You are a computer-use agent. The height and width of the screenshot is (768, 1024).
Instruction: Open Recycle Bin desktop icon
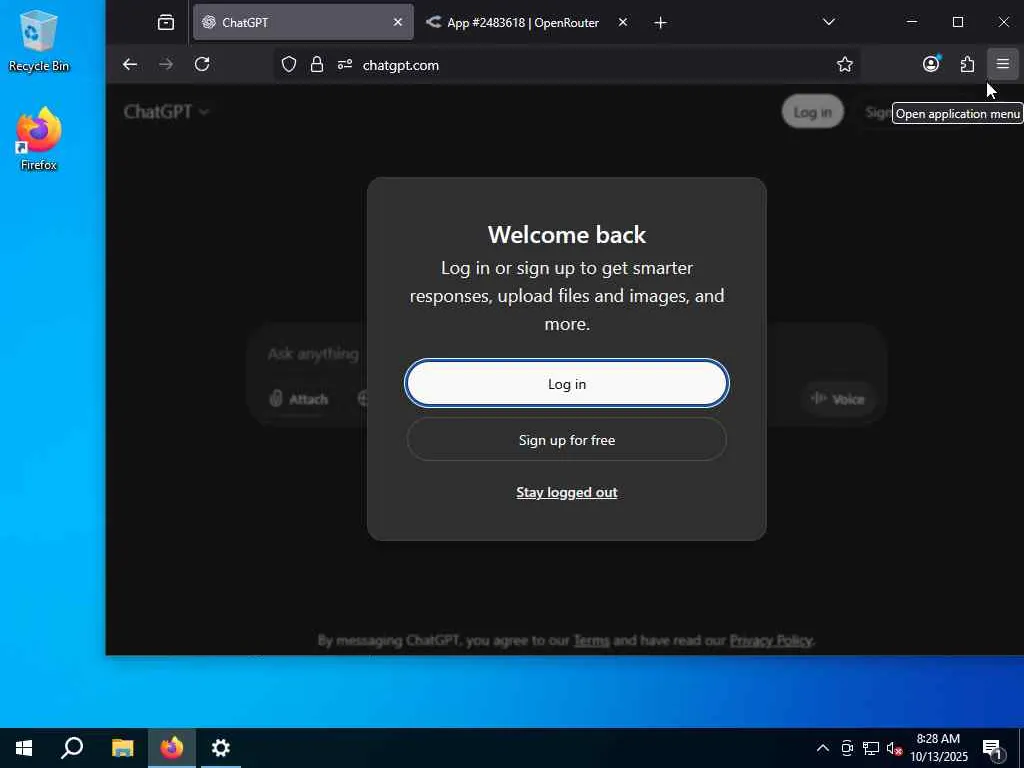pos(39,40)
